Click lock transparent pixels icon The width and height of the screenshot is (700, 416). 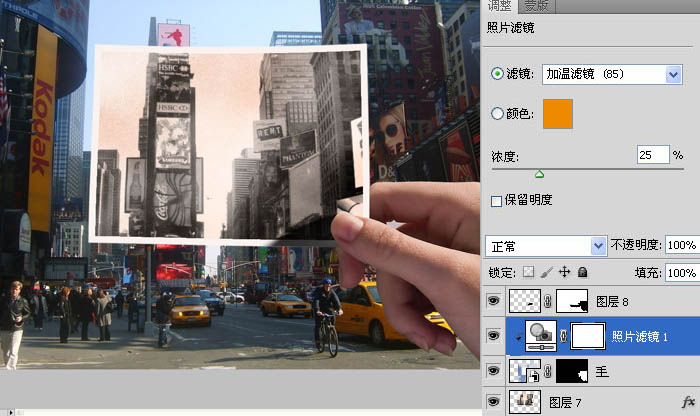(530, 272)
